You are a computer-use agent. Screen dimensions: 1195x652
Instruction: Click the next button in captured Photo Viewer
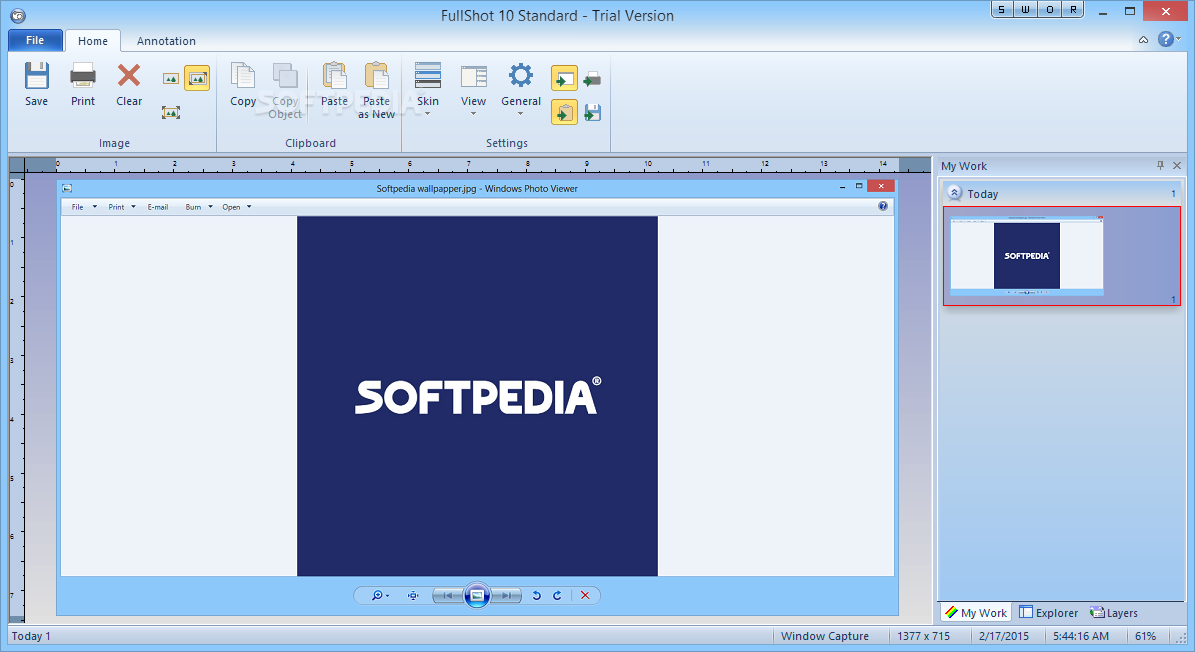[506, 596]
